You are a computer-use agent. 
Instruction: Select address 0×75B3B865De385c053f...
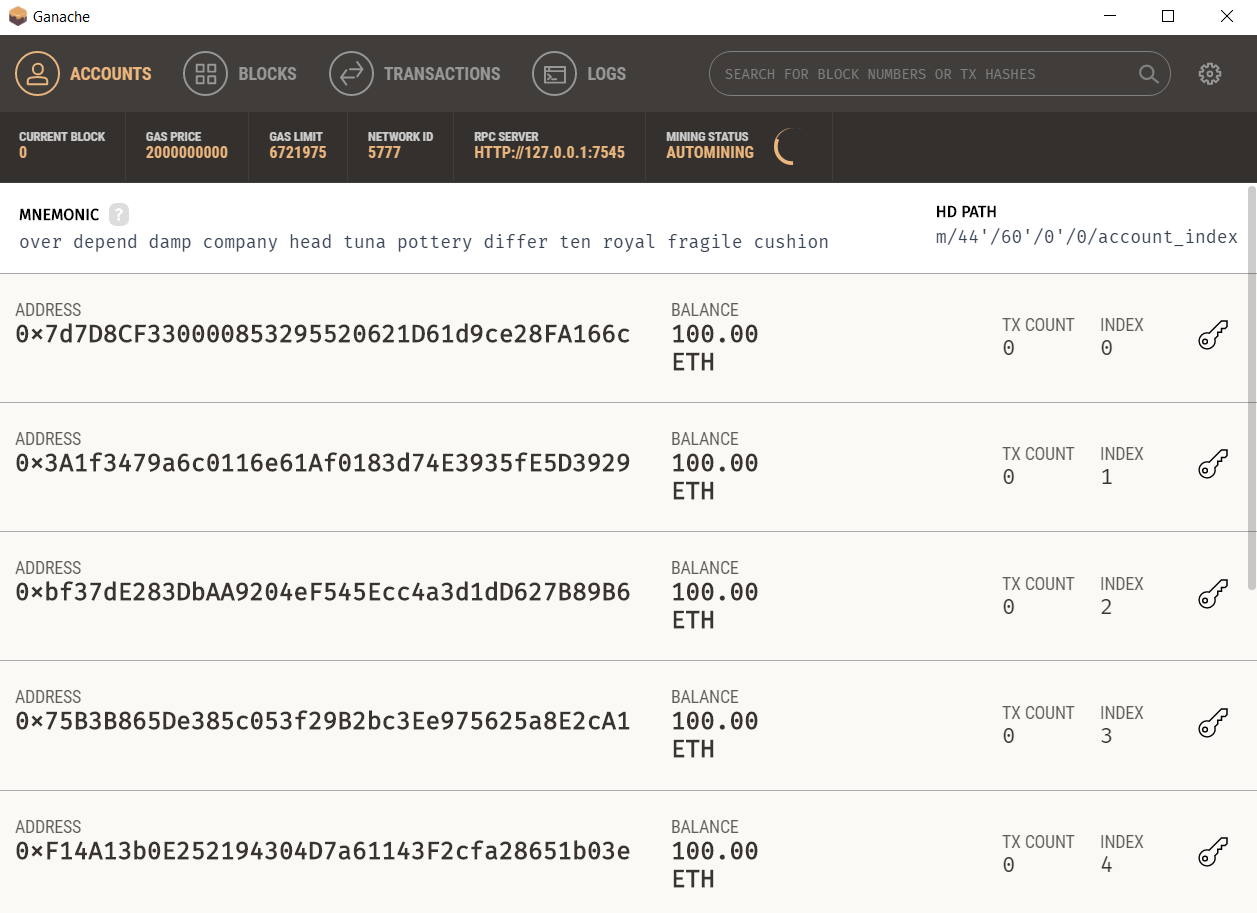[x=323, y=722]
